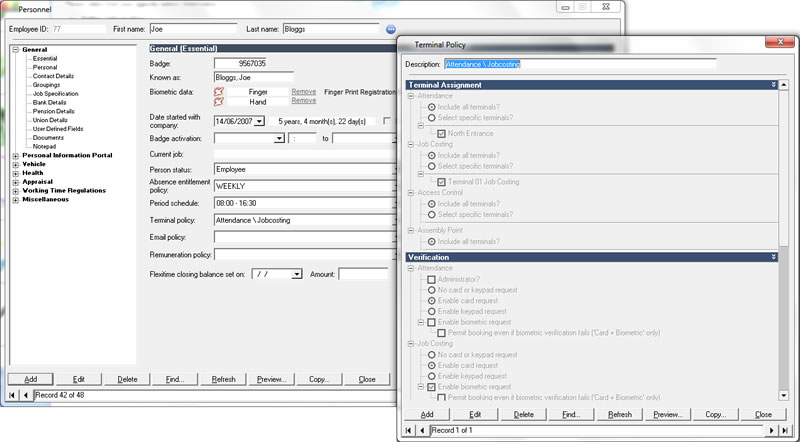
Task: Go to previous record in Terminal Policy navigator
Action: (x=421, y=430)
